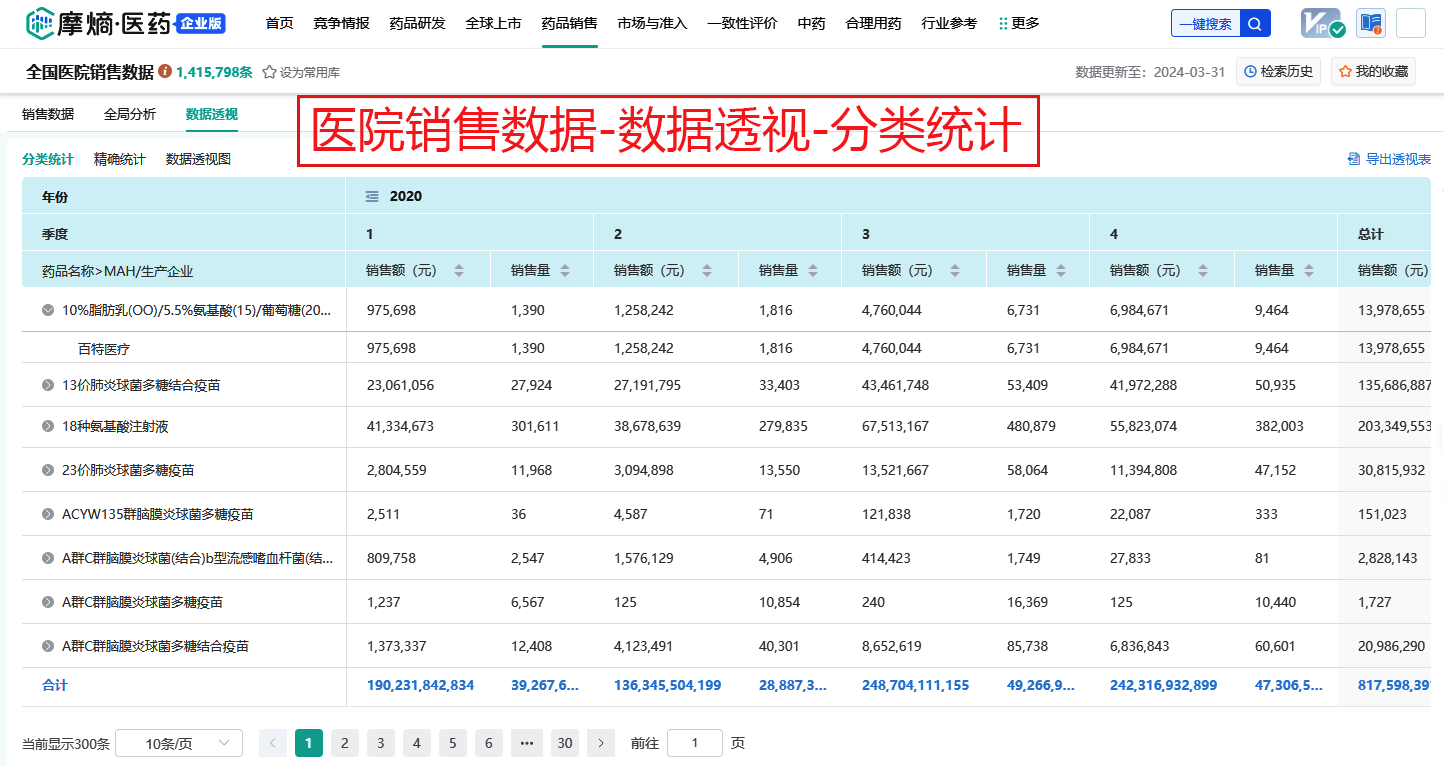Open 药品研发 in top navigation
Image resolution: width=1444 pixels, height=766 pixels.
(x=417, y=23)
